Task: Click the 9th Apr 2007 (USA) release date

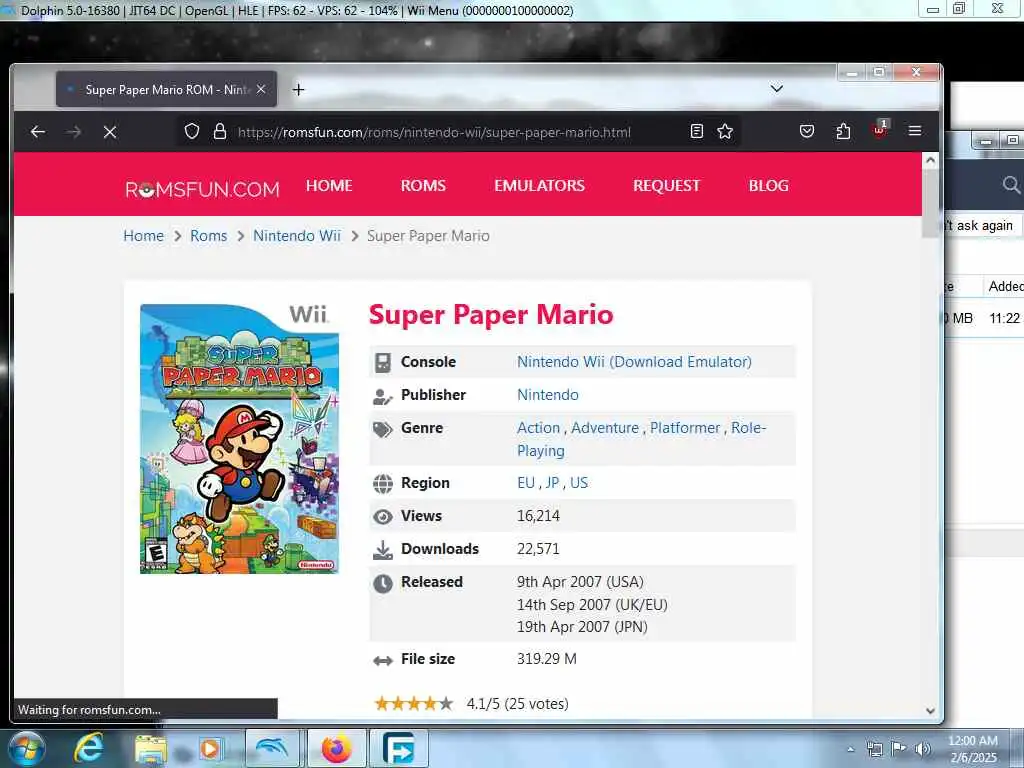Action: pyautogui.click(x=581, y=581)
